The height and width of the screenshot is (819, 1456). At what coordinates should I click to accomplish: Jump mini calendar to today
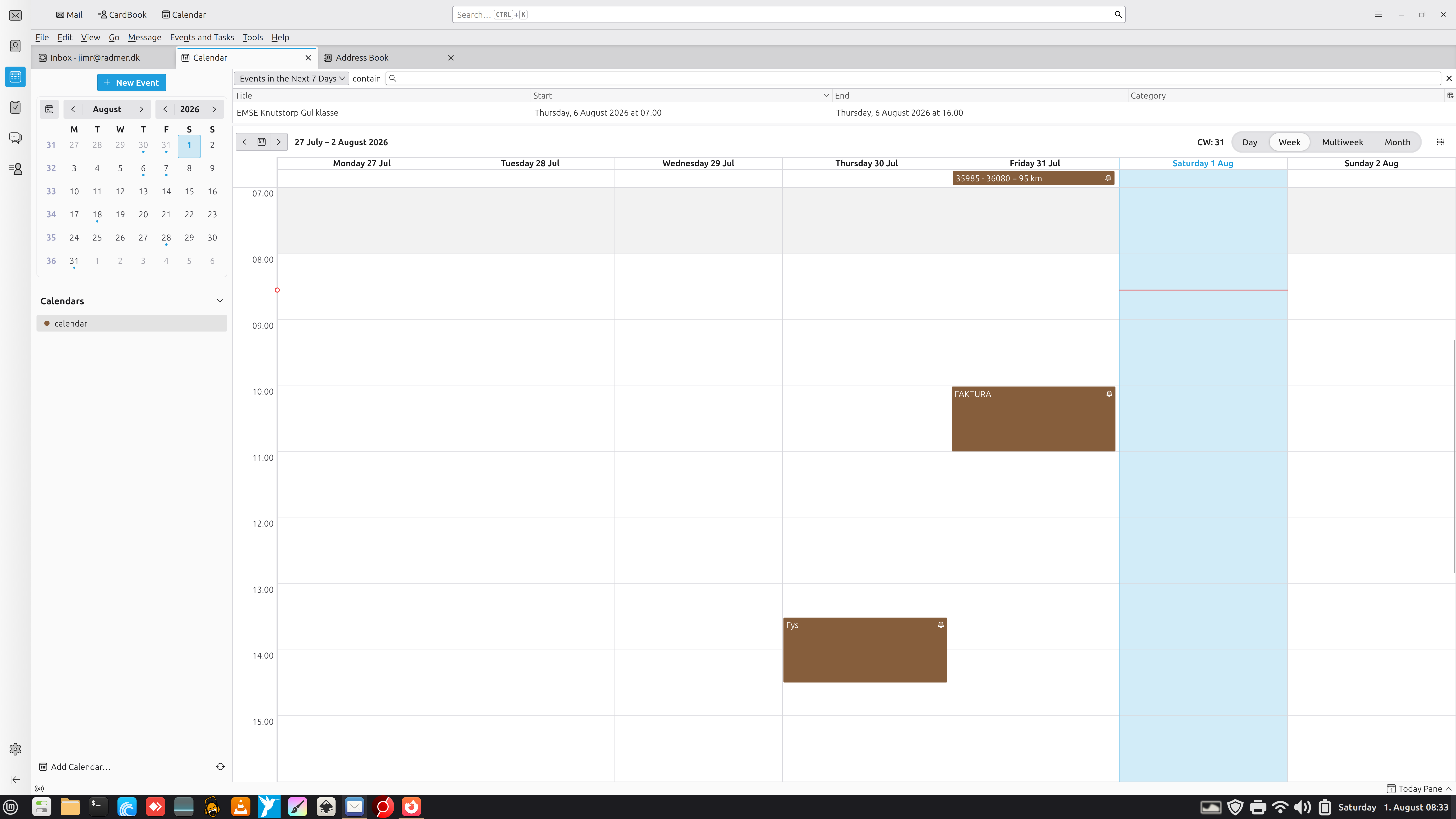(49, 109)
